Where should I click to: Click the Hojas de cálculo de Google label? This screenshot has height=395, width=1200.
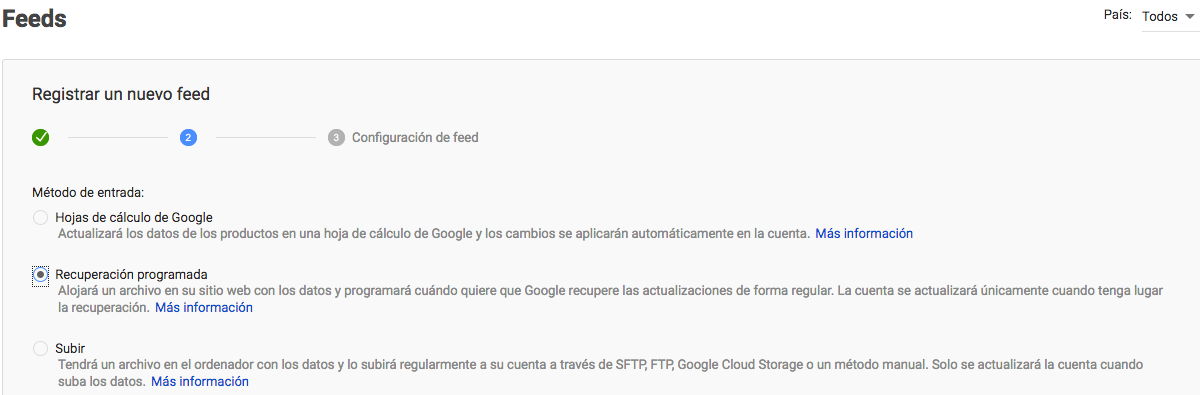tap(134, 217)
